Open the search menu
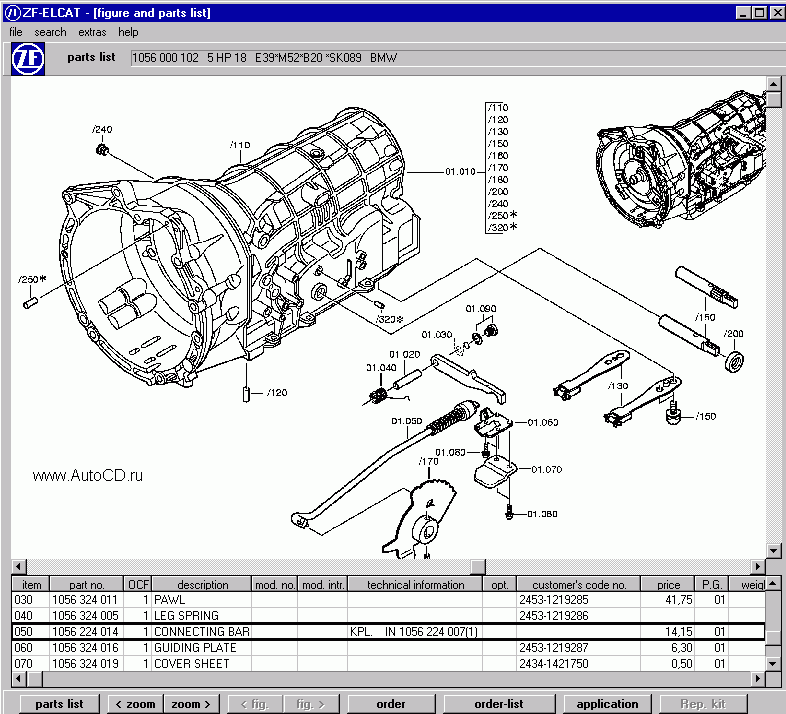786x714 pixels. tap(50, 32)
